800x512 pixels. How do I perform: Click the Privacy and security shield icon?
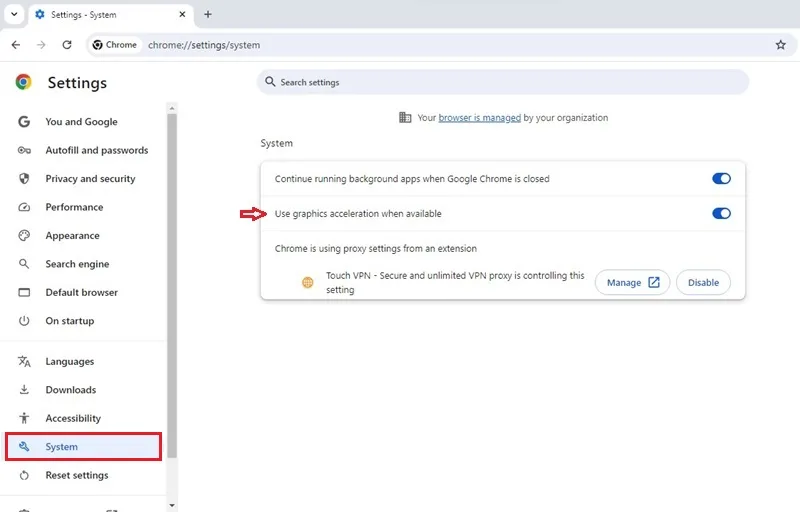pyautogui.click(x=24, y=178)
